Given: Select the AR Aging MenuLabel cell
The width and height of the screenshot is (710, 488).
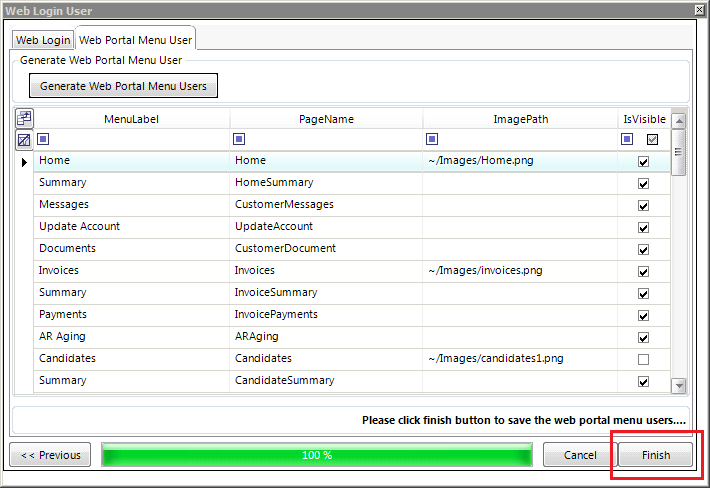Looking at the screenshot, I should tap(131, 337).
